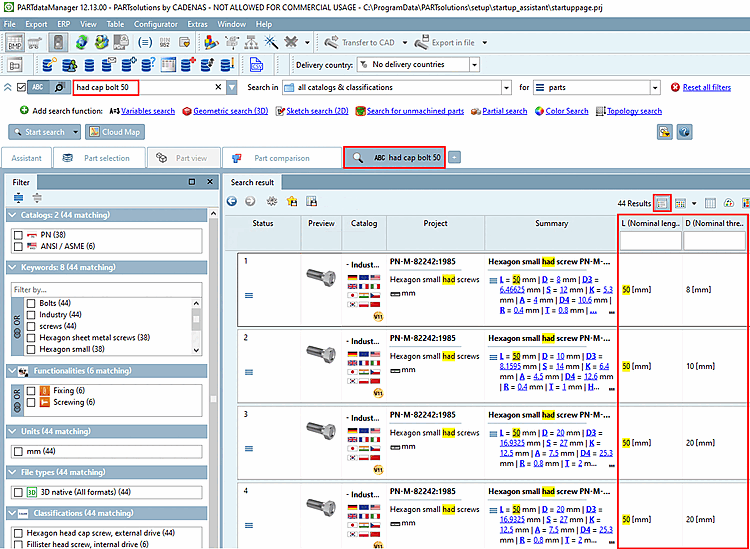This screenshot has height=549, width=750.
Task: Click the L (Nominal length) column filter field
Action: point(651,242)
